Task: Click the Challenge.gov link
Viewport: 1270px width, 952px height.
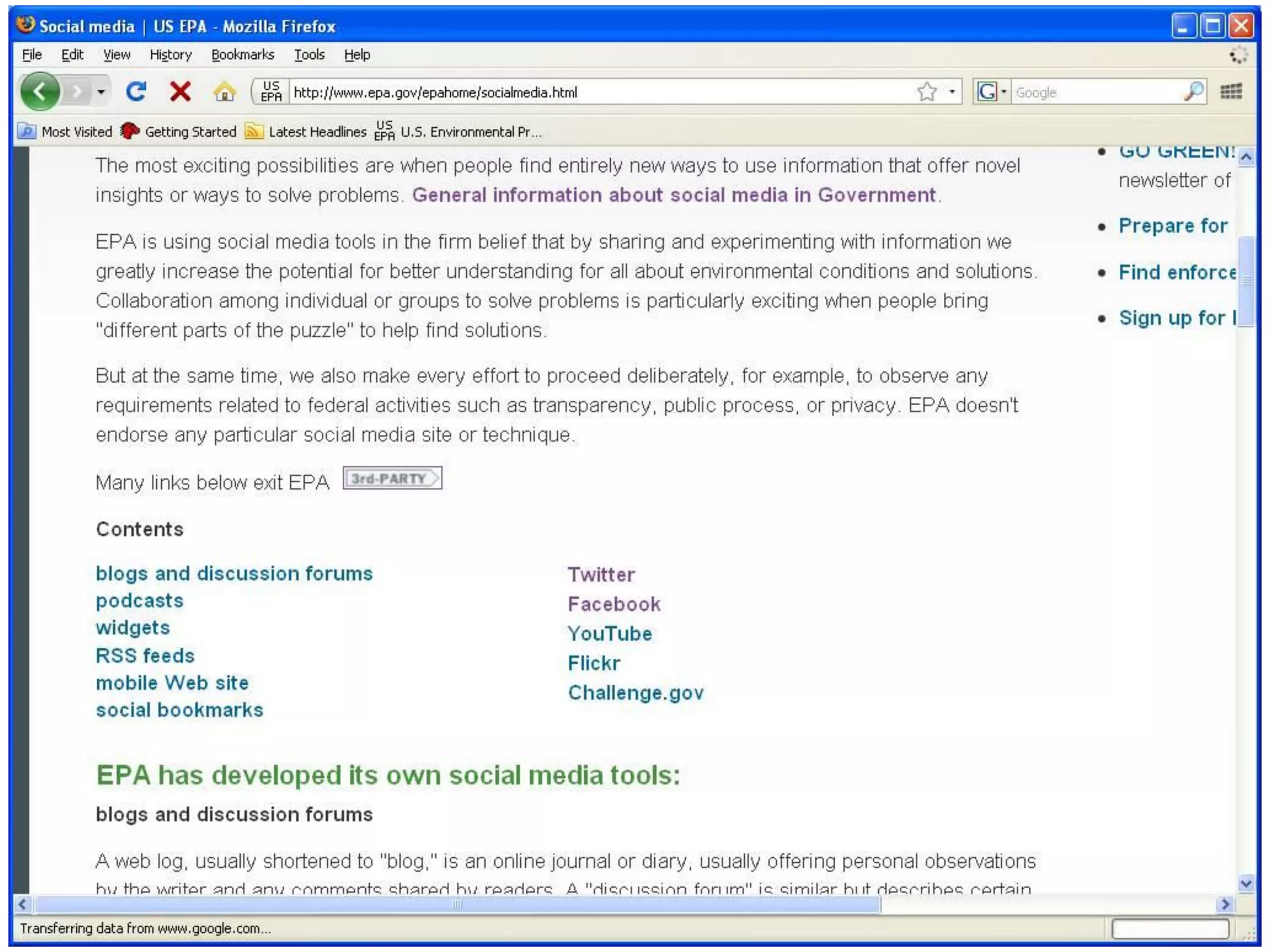Action: coord(636,692)
